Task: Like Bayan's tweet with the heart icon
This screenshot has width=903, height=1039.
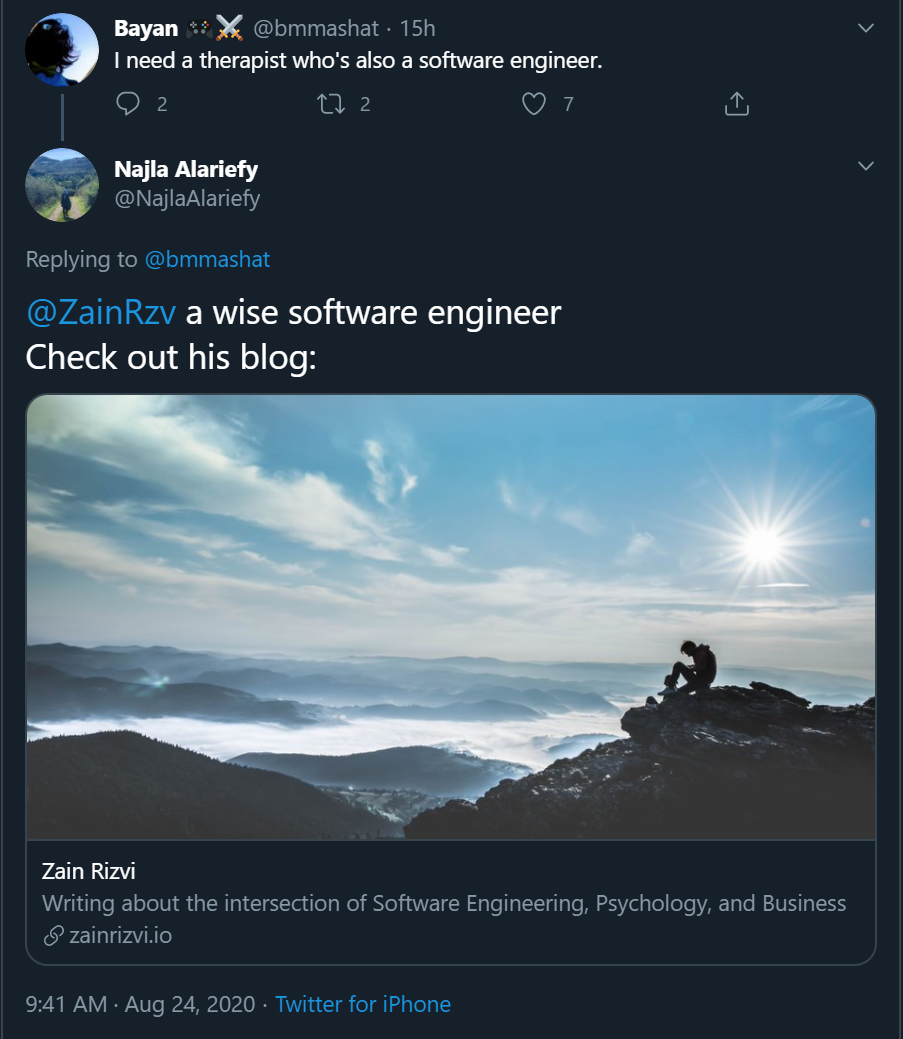Action: pos(534,104)
